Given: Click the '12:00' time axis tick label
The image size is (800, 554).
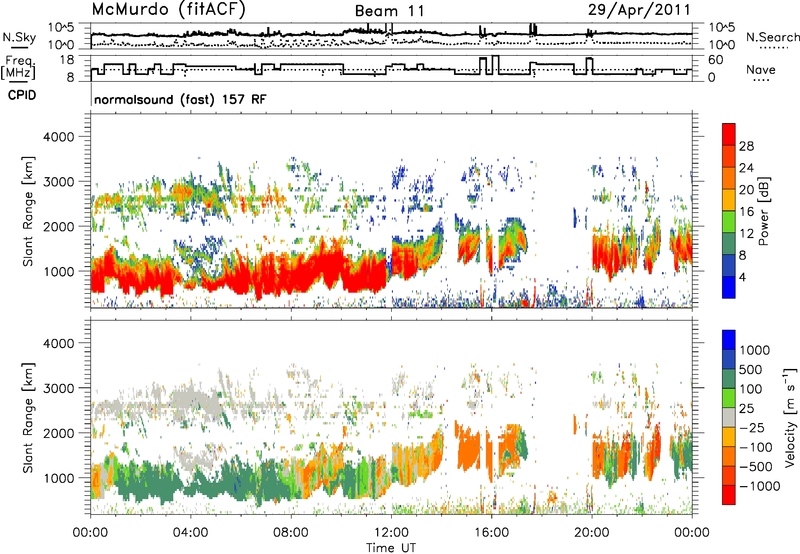Looking at the screenshot, I should 391,533.
